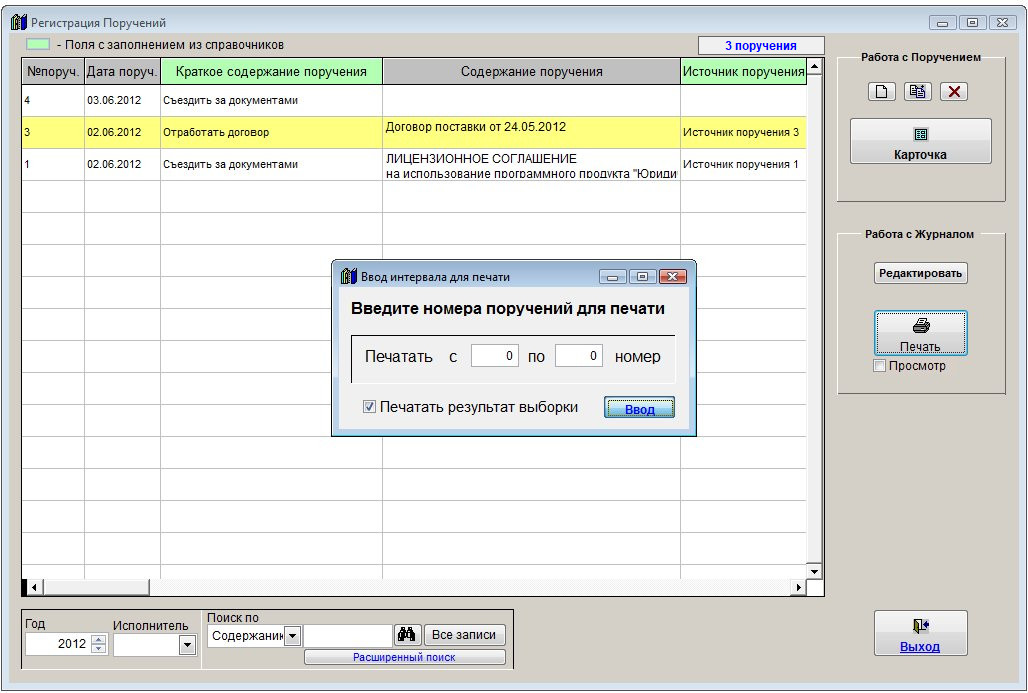
Task: Click the red X delete assignment icon
Action: point(954,92)
